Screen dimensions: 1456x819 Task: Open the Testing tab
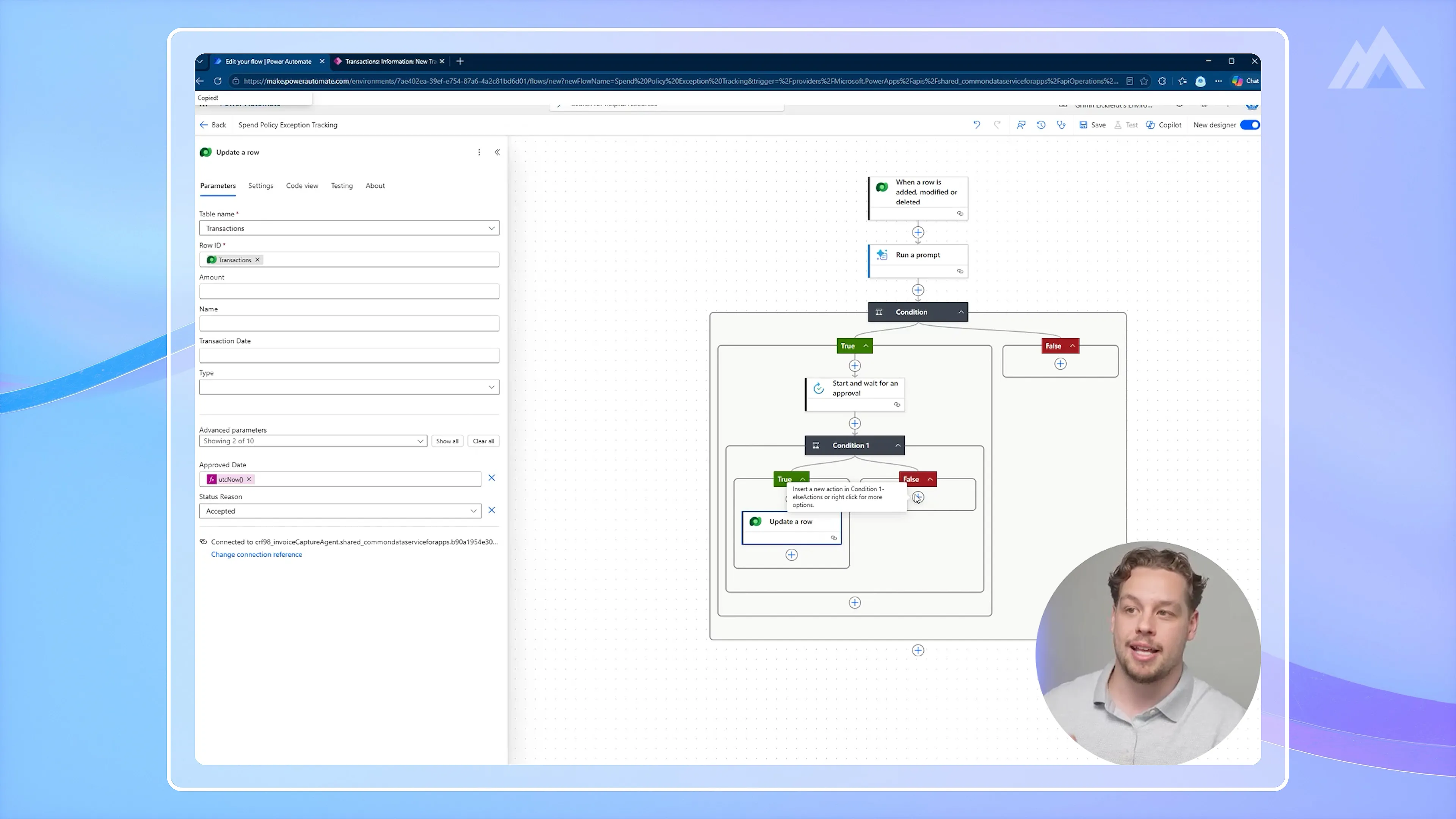point(342,185)
